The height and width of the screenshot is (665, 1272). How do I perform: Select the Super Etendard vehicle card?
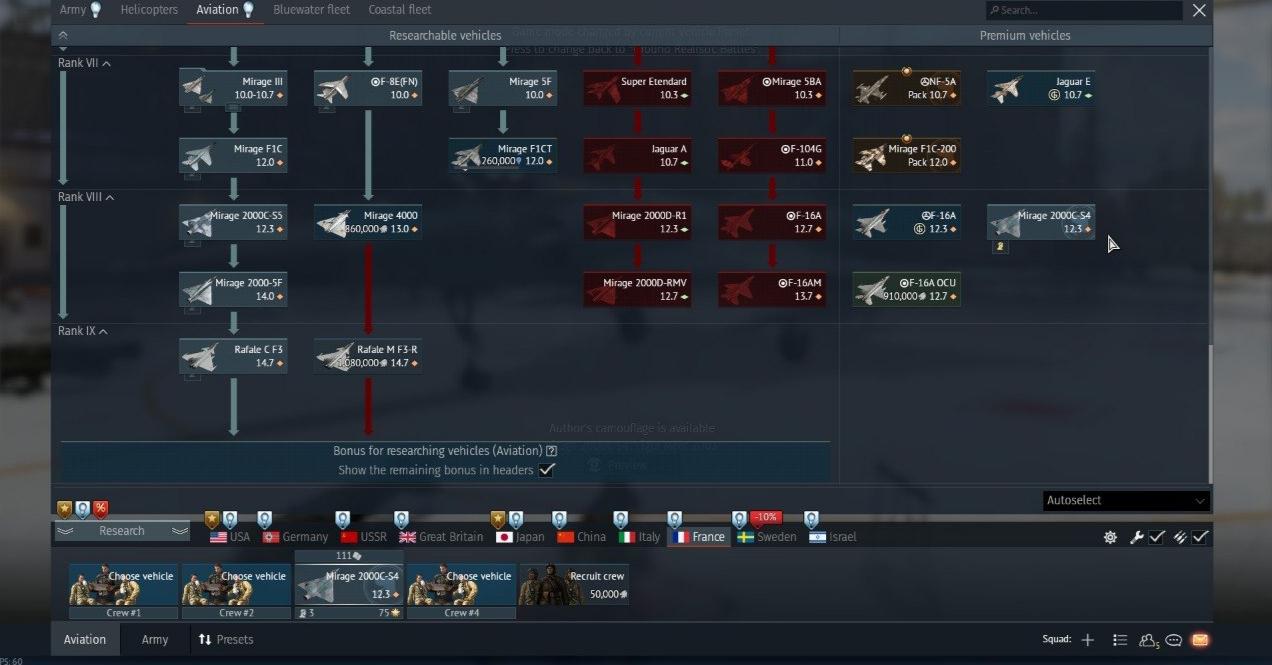638,88
